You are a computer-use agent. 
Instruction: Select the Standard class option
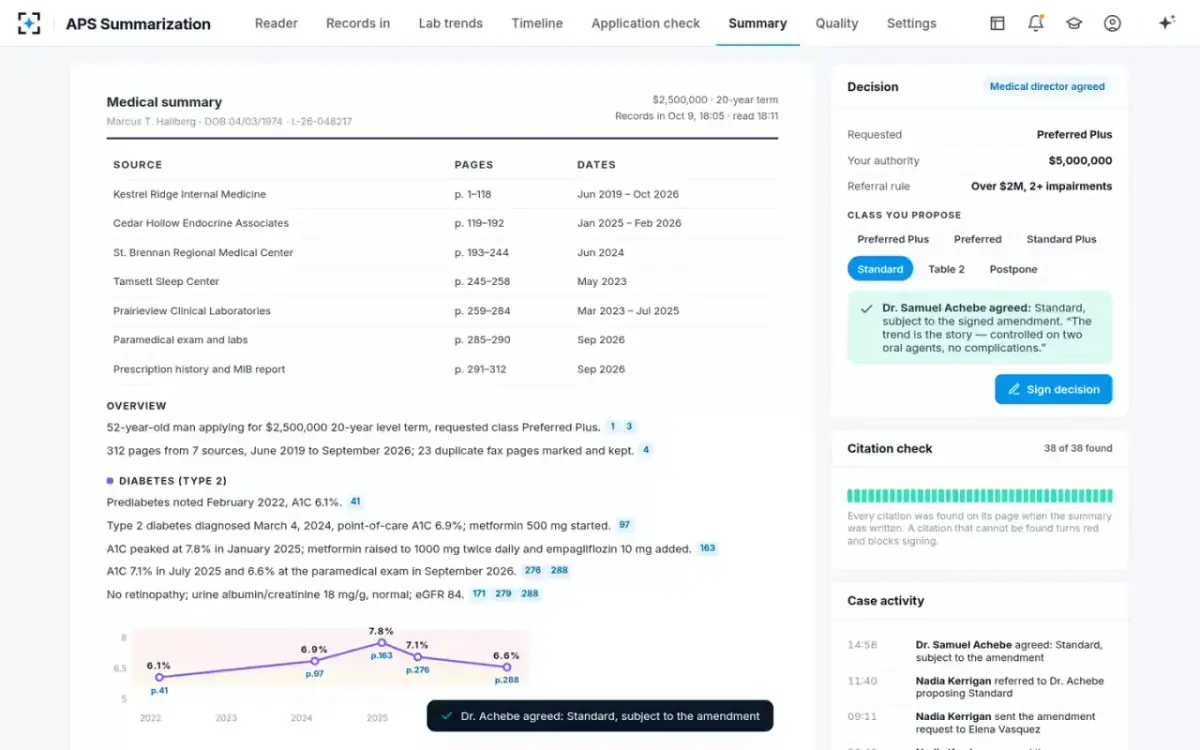[x=880, y=269]
